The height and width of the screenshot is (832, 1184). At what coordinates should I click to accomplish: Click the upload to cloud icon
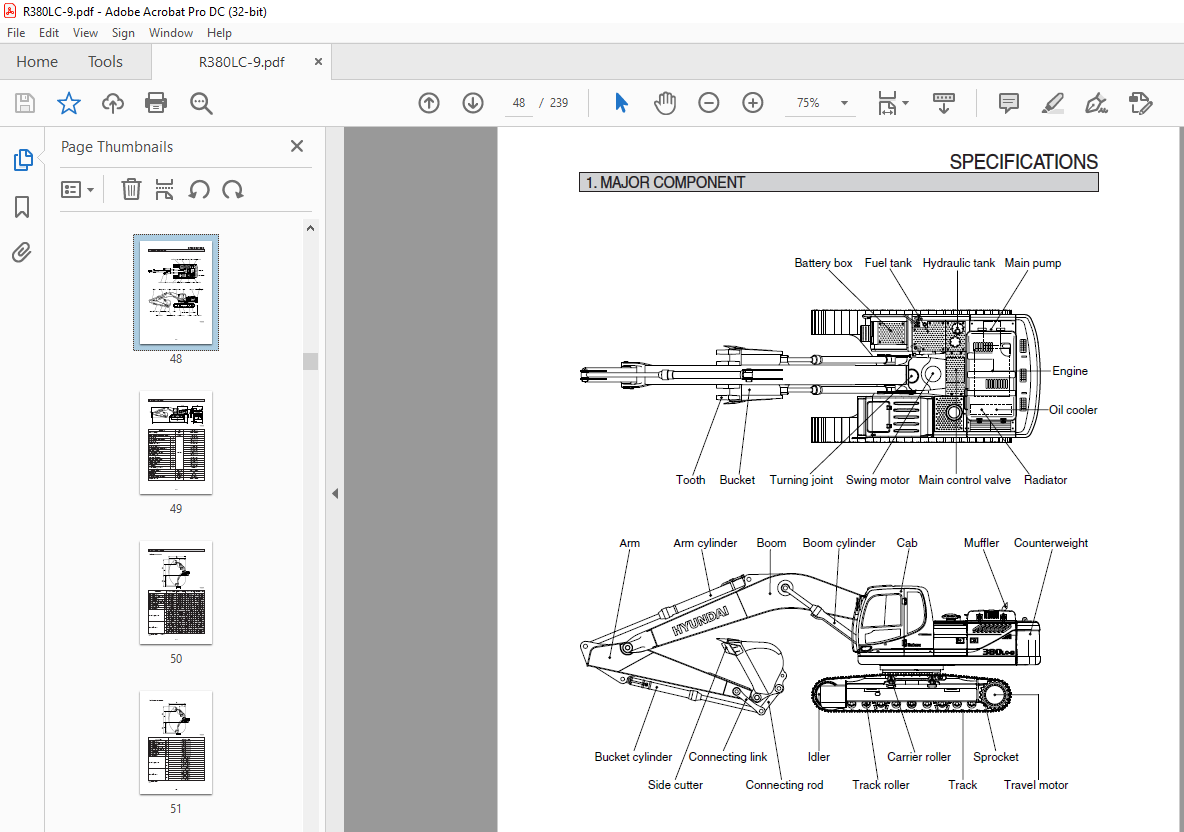pyautogui.click(x=113, y=103)
